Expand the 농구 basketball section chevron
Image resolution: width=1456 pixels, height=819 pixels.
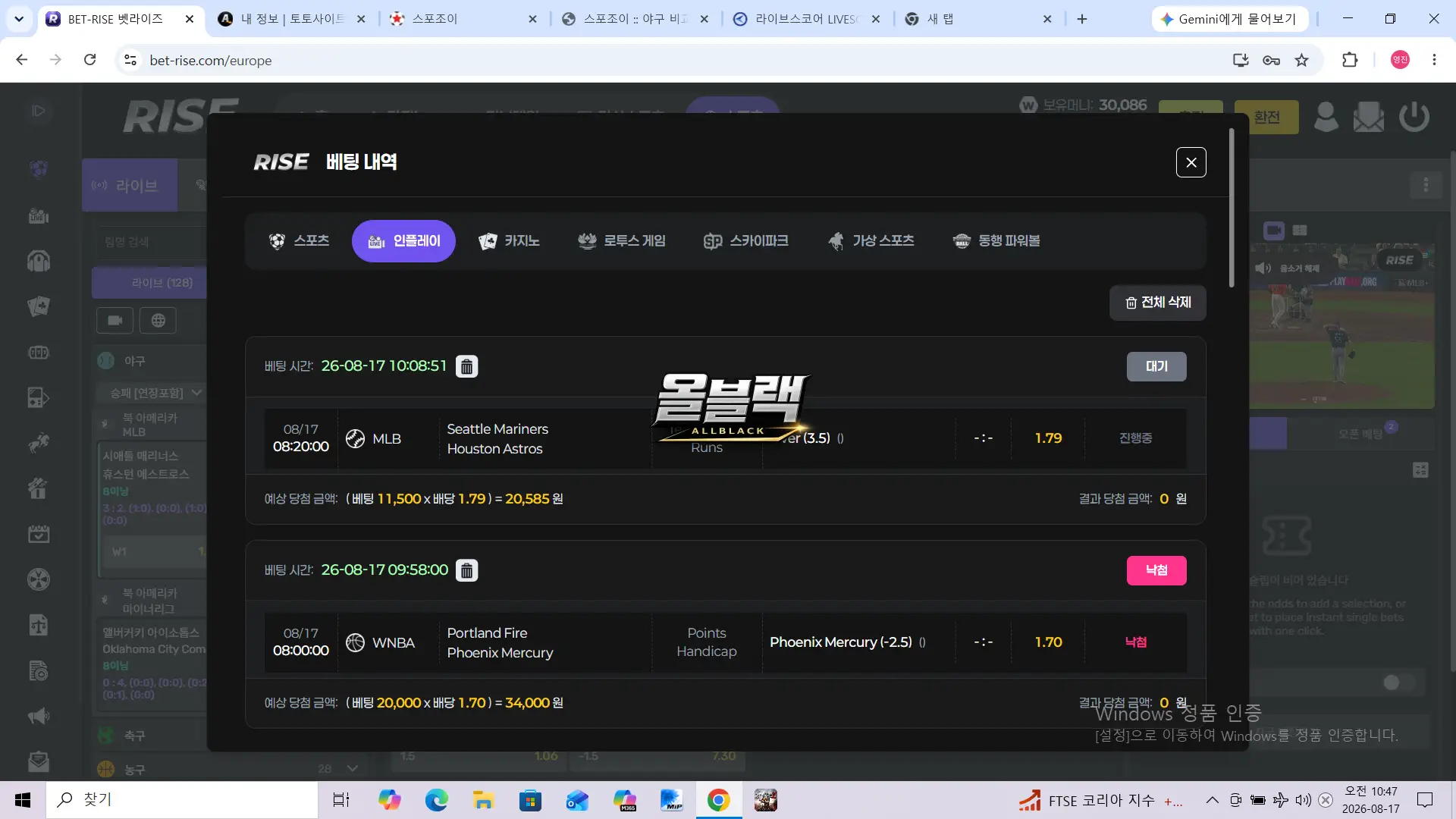(x=352, y=769)
